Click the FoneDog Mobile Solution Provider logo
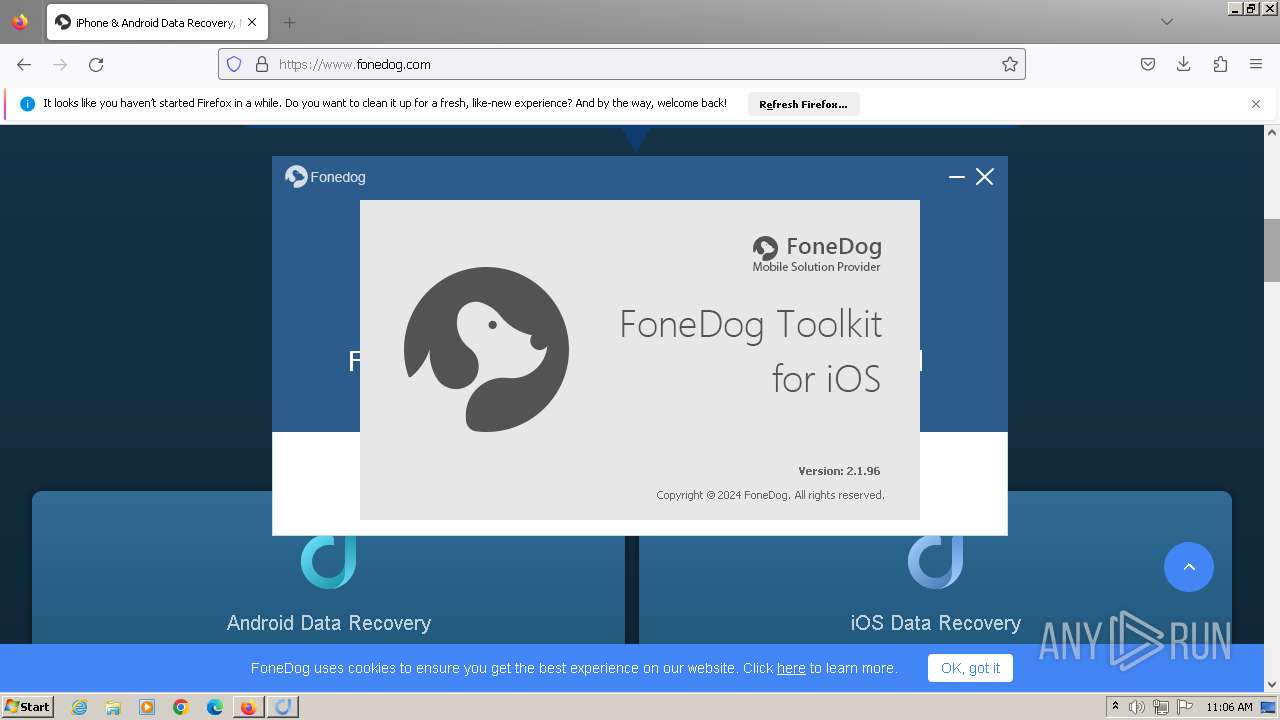The height and width of the screenshot is (720, 1280). pyautogui.click(x=817, y=254)
